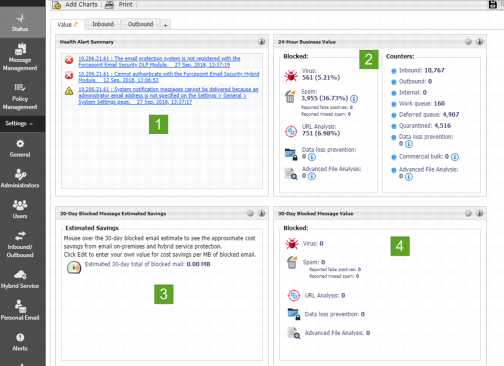Click the save icon in top right
This screenshot has height=366, width=504.
493,4
